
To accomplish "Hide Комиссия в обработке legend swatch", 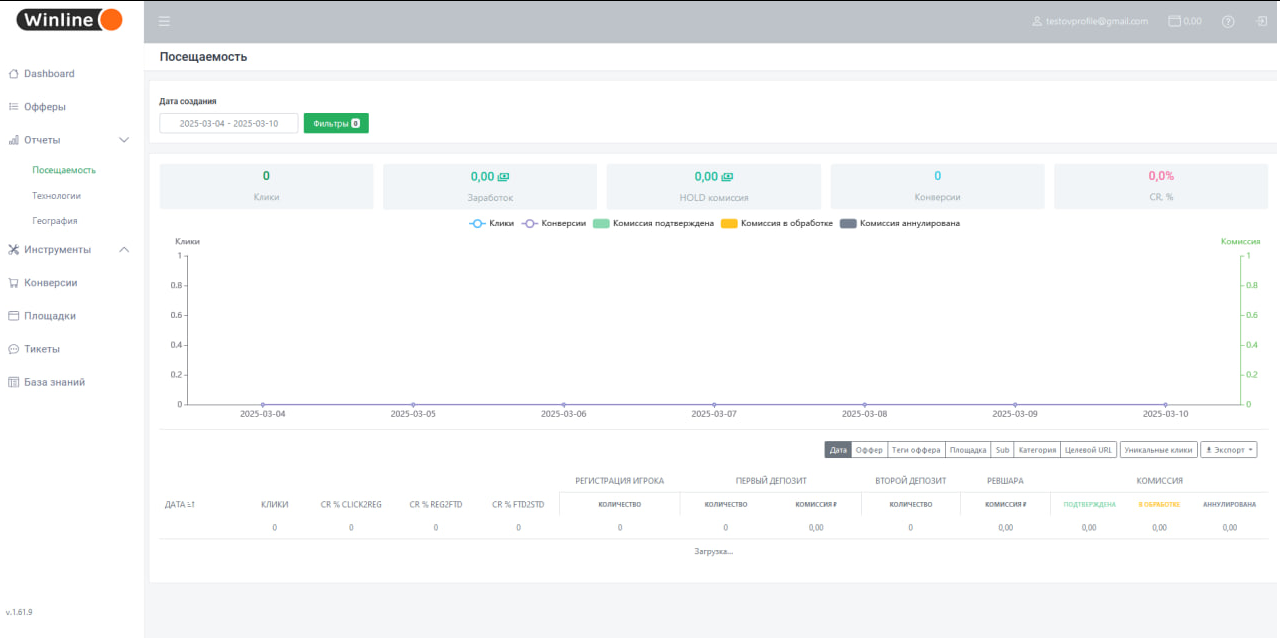I will [x=729, y=223].
